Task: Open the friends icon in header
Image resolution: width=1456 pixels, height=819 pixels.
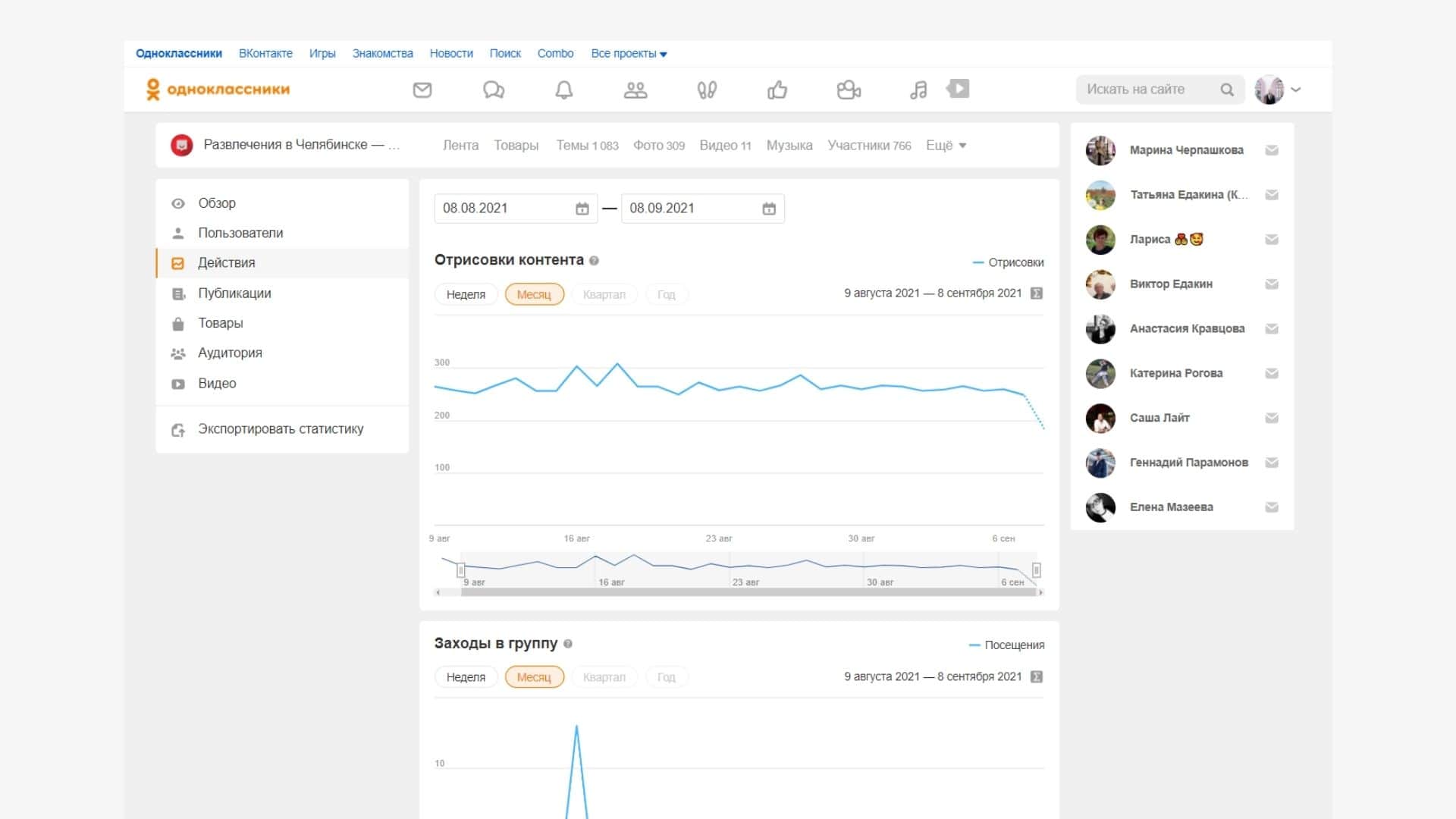Action: (635, 90)
